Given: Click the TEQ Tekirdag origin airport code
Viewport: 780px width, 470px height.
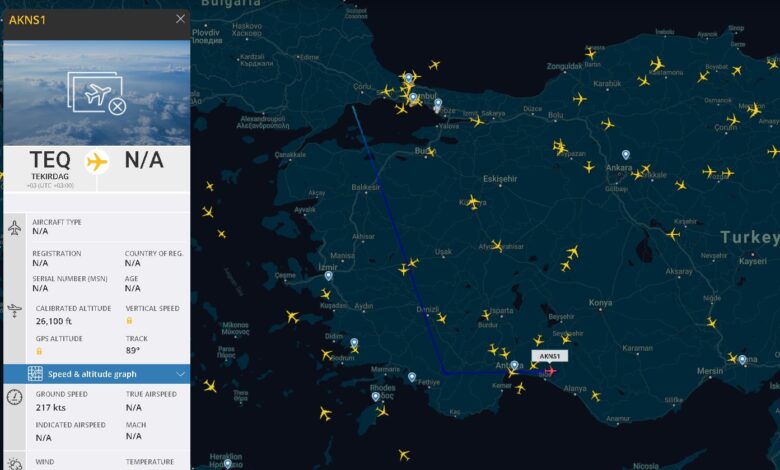Looking at the screenshot, I should [50, 160].
